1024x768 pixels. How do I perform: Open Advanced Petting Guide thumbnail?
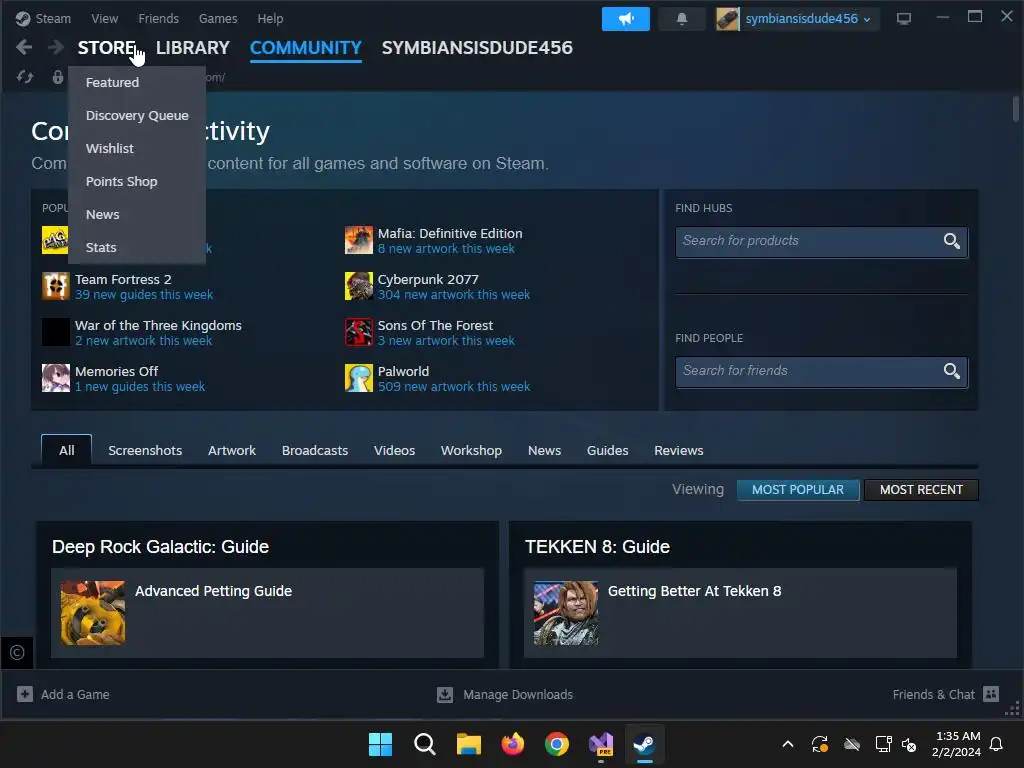[93, 613]
